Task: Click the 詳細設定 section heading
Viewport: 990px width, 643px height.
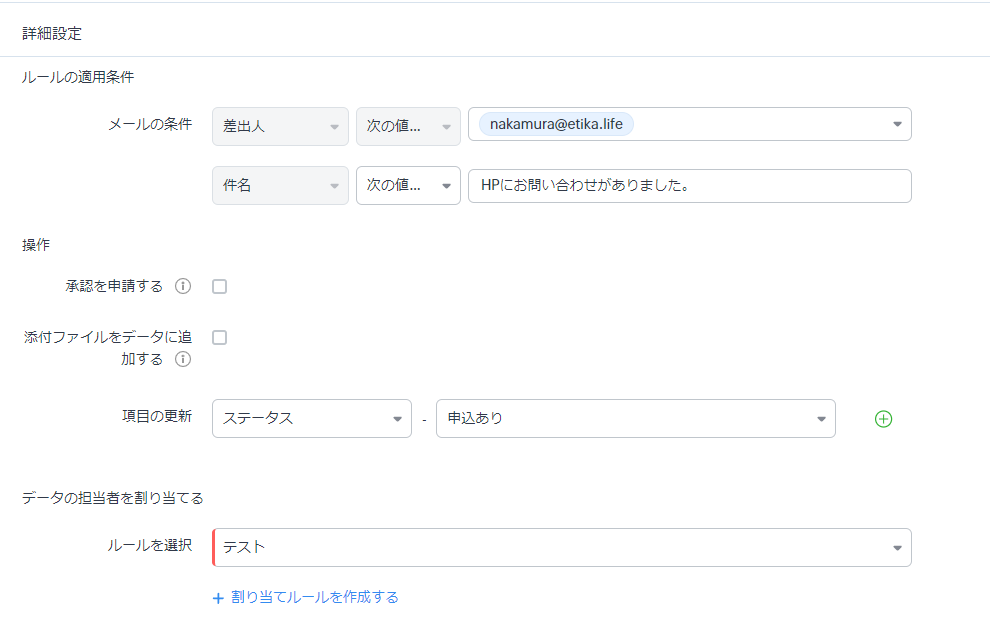Action: (x=52, y=33)
